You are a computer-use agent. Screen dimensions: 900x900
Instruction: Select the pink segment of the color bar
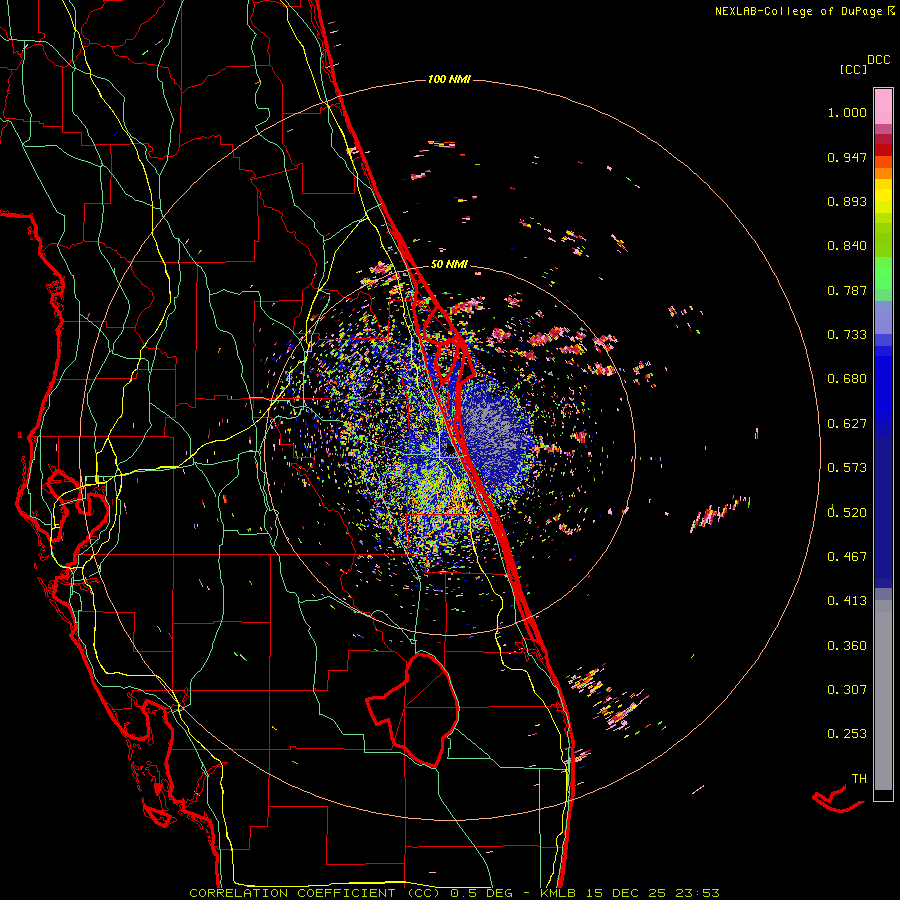click(883, 107)
